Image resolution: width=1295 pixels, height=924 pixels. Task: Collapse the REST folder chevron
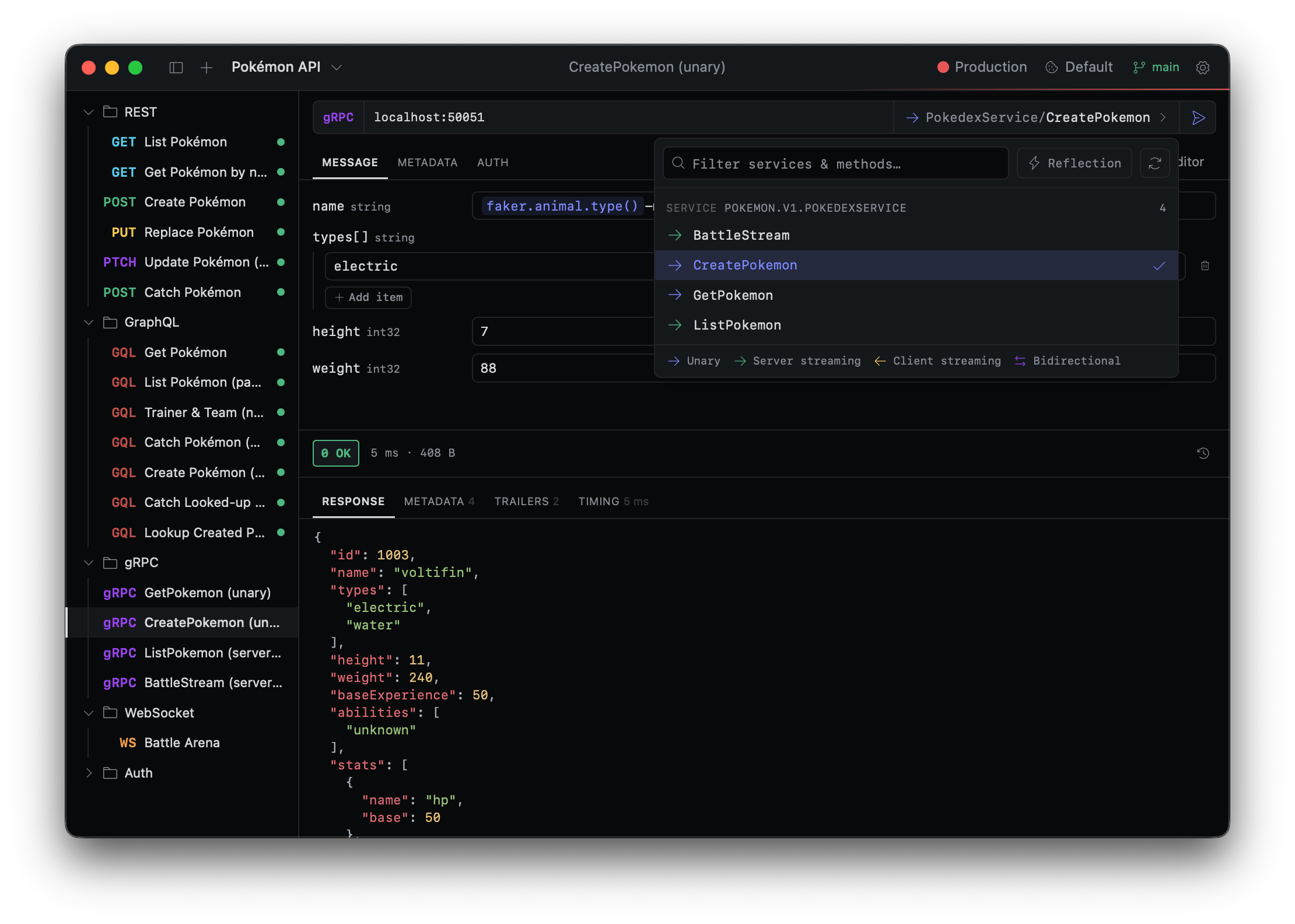point(89,112)
